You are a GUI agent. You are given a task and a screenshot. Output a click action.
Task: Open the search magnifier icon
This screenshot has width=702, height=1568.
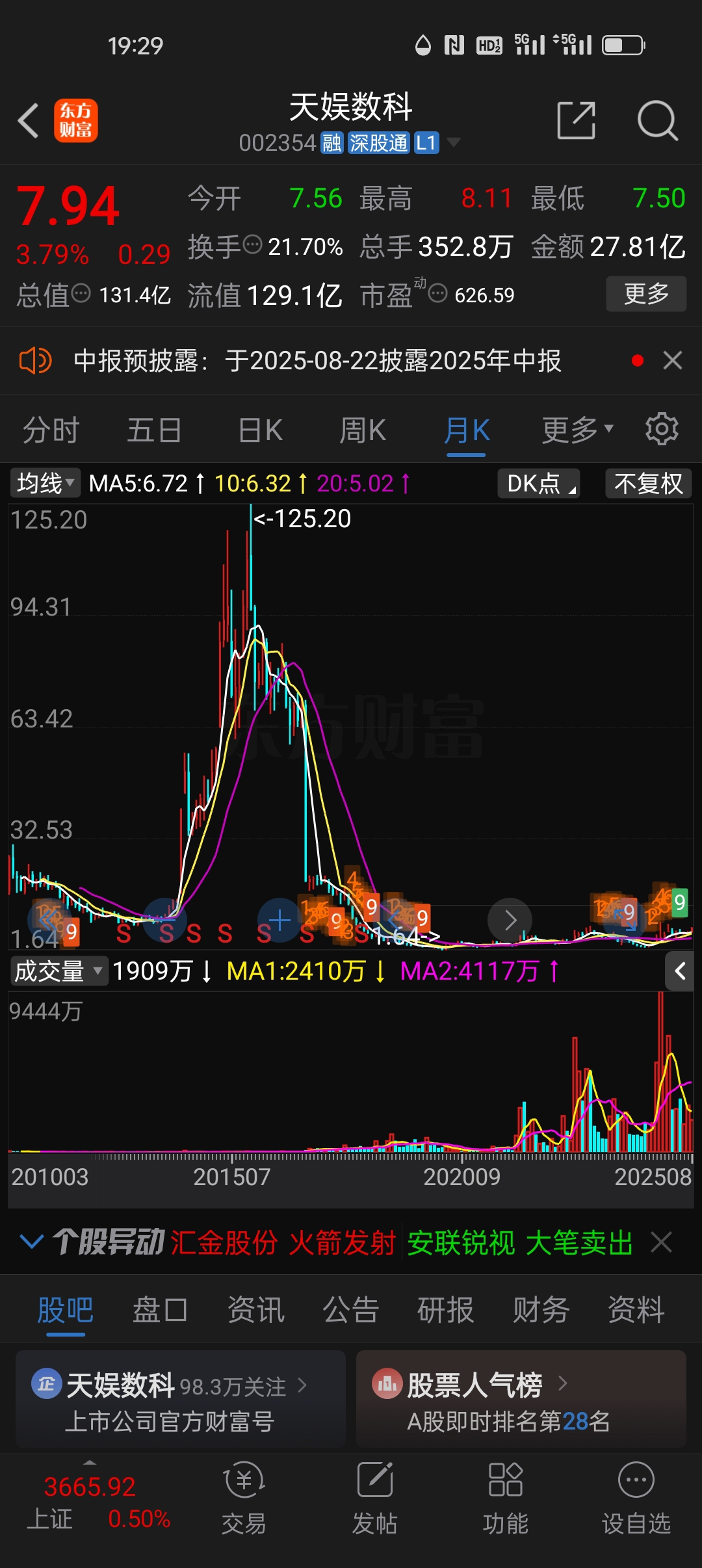[657, 120]
